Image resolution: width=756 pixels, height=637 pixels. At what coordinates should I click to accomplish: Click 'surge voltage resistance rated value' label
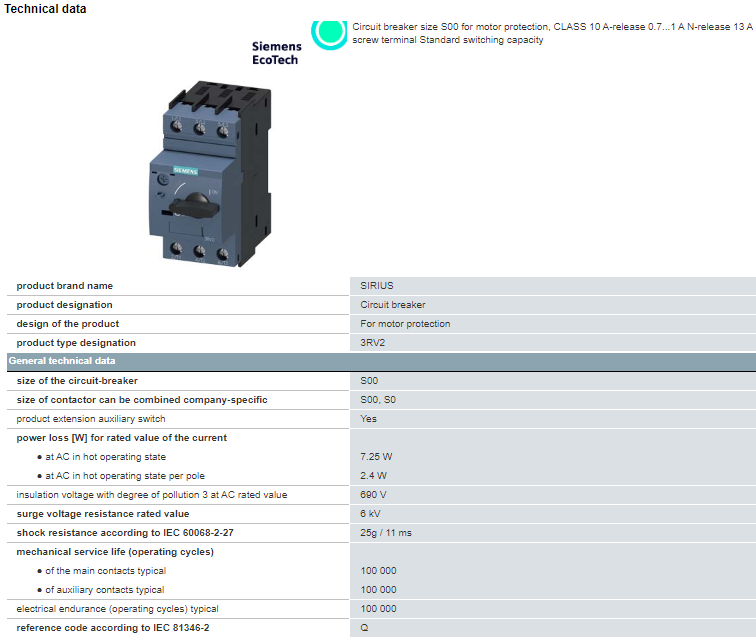point(103,514)
